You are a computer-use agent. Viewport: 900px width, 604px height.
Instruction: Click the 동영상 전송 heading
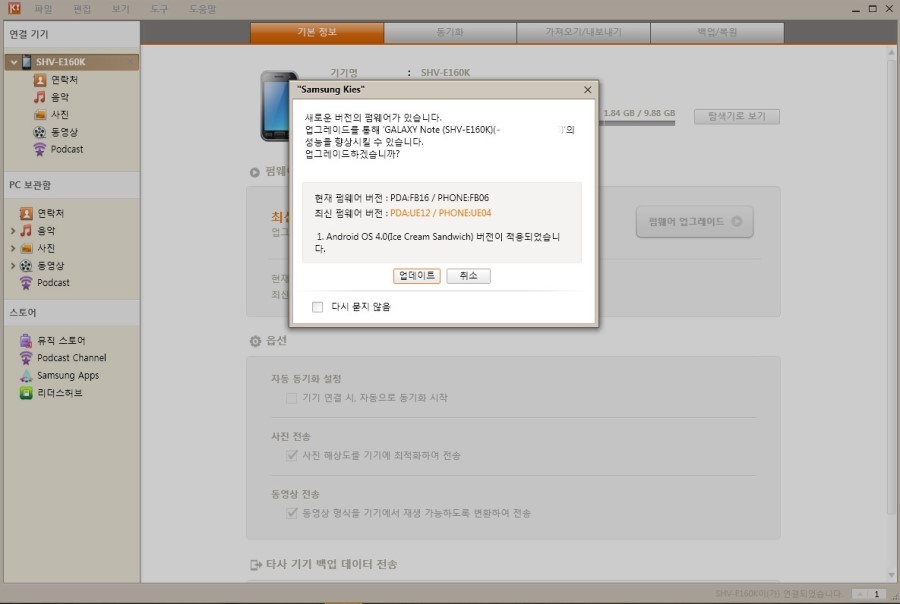click(295, 494)
